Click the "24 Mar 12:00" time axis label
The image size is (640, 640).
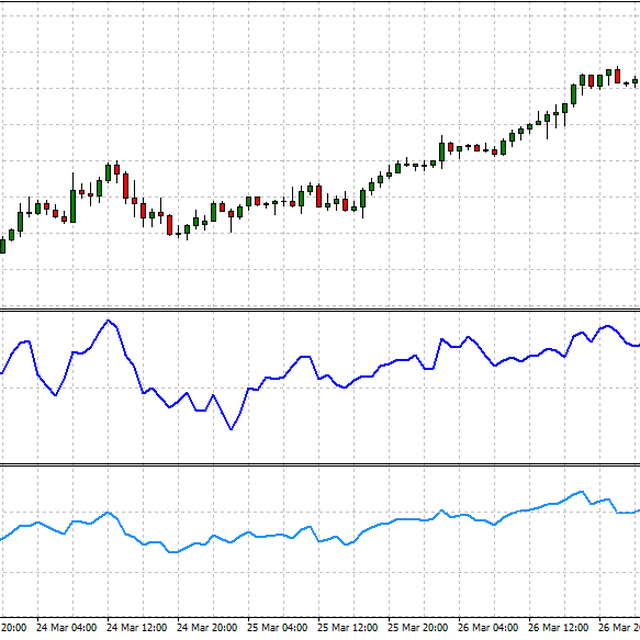coord(137,629)
